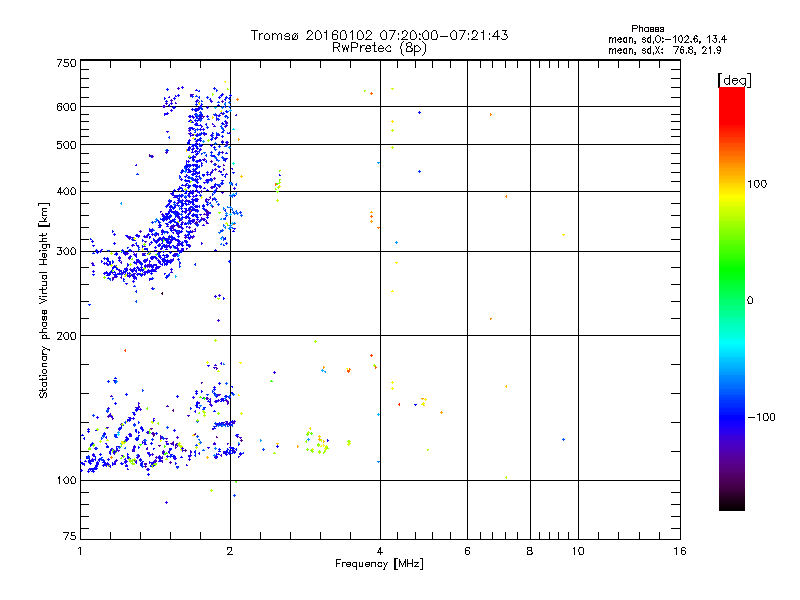Click the y-axis tick label '750'
The height and width of the screenshot is (600, 800).
pos(66,63)
